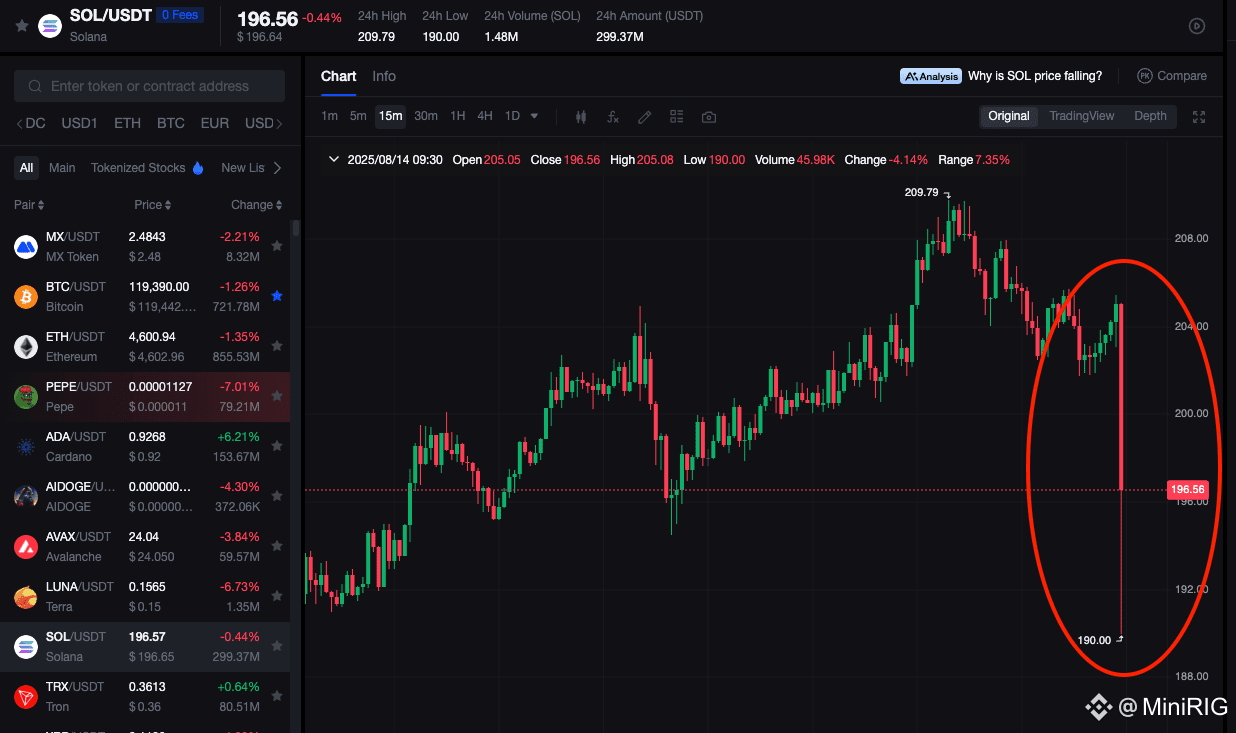Screen dimensions: 1236x733
Task: Show more category tabs chevron
Action: tap(277, 168)
